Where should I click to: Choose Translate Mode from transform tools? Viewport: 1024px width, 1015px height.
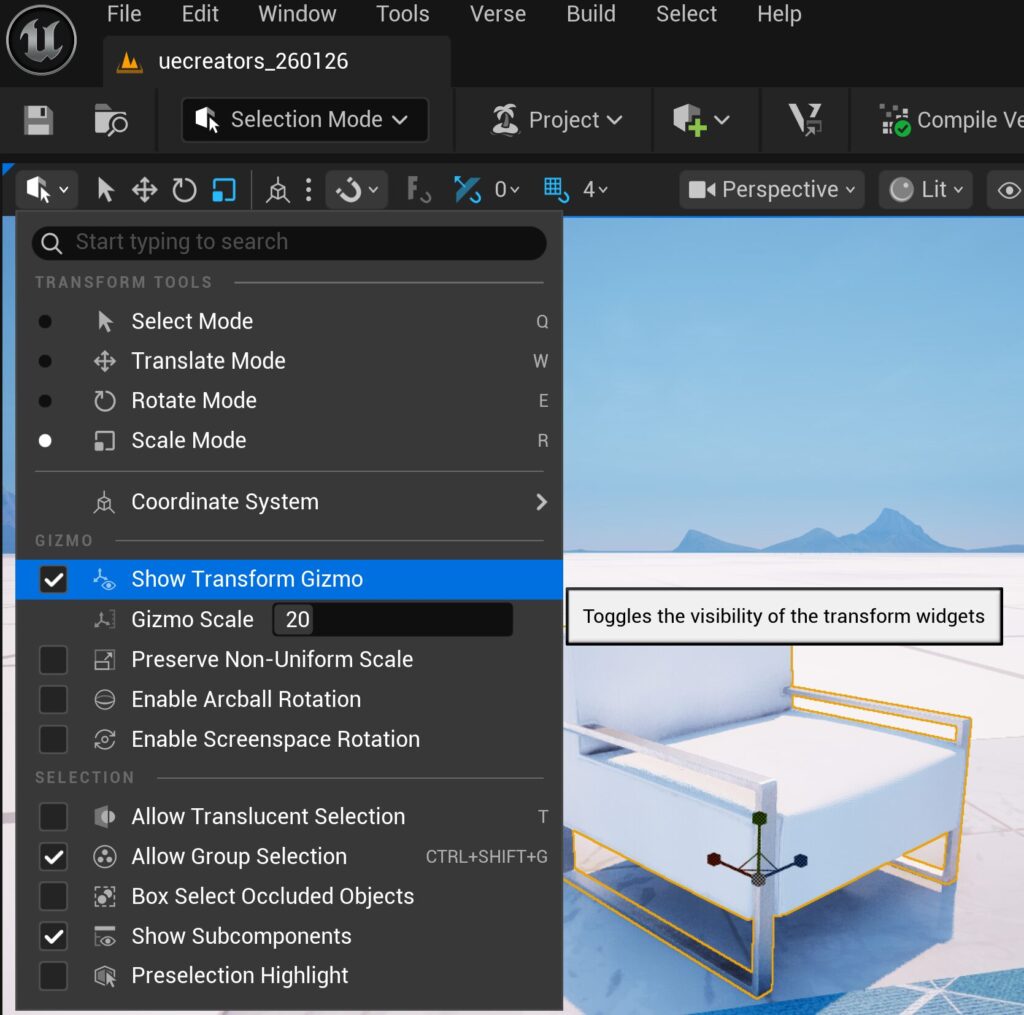point(208,361)
